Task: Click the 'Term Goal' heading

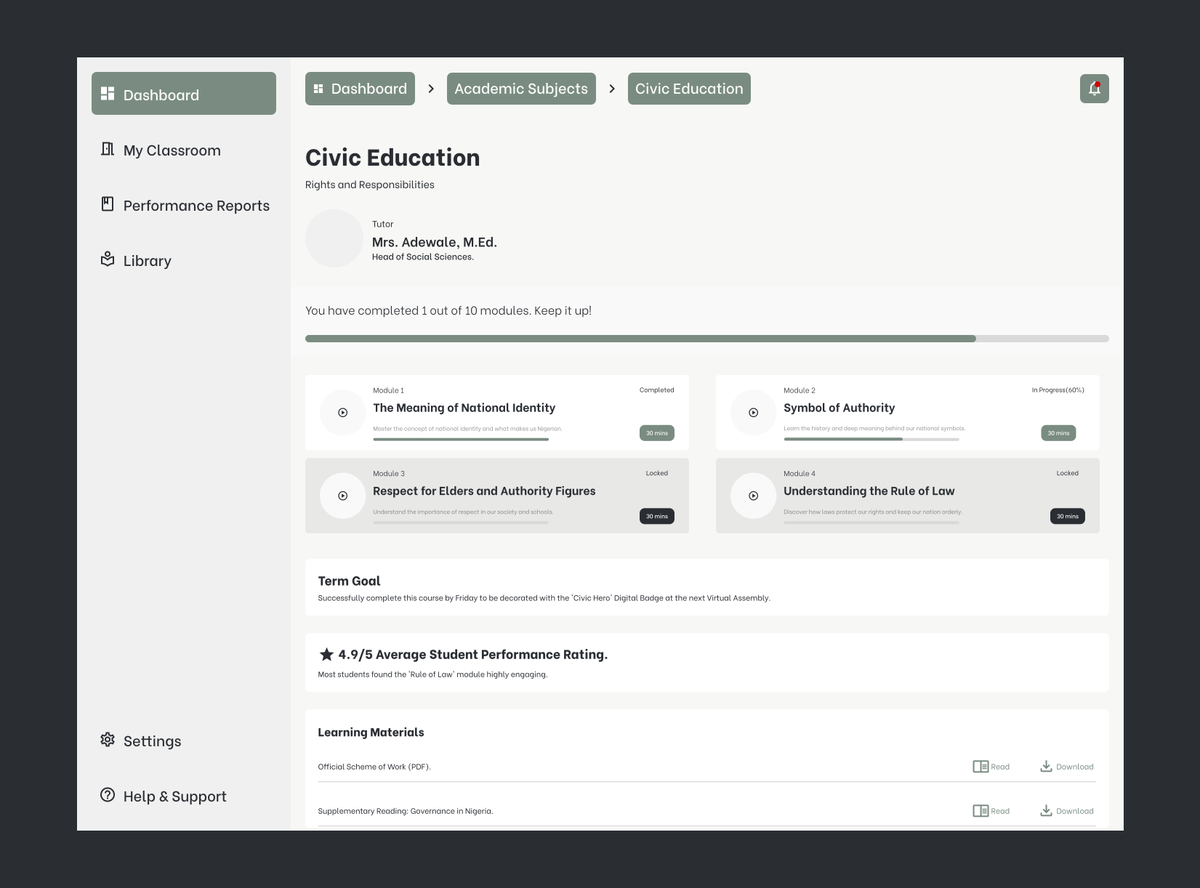Action: click(x=349, y=581)
